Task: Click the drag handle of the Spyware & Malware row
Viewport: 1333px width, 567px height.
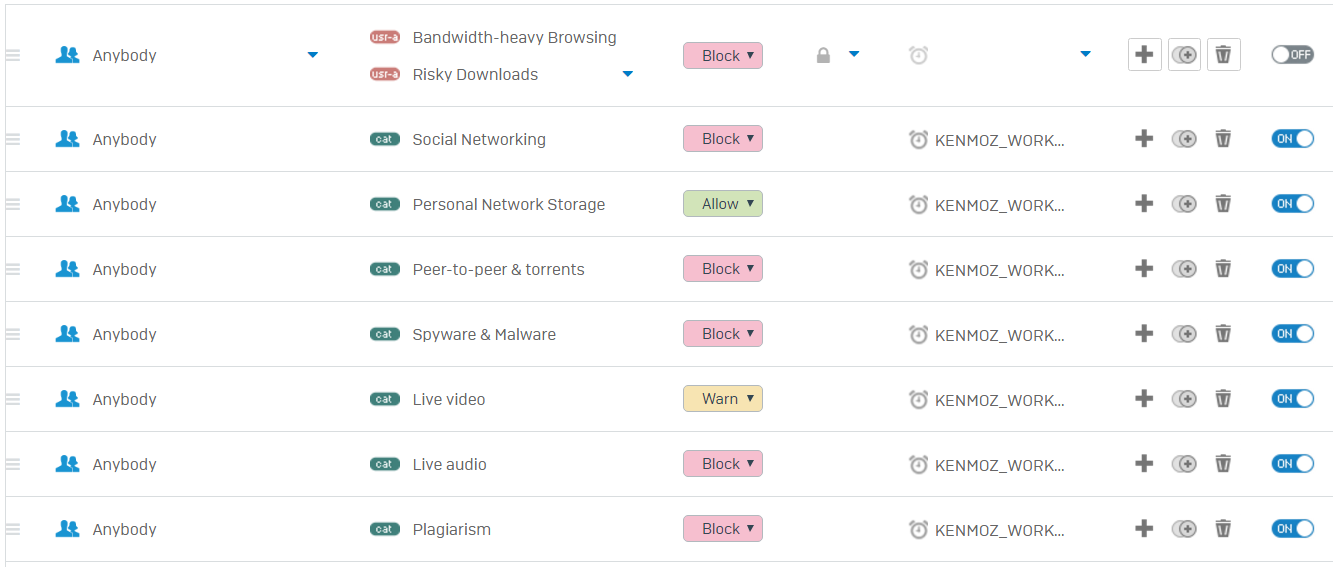Action: pos(13,334)
